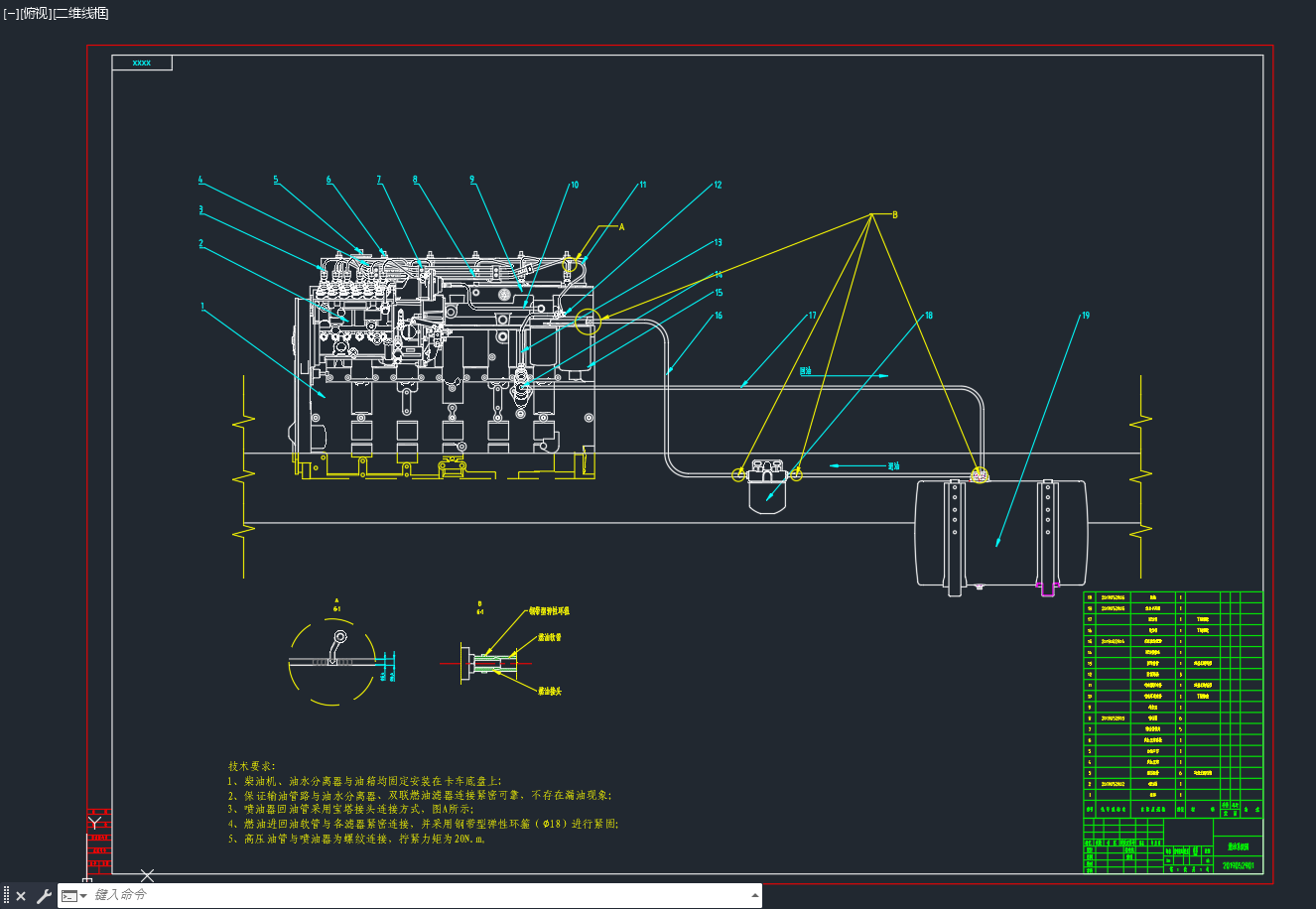Select callout number 7

point(379,180)
